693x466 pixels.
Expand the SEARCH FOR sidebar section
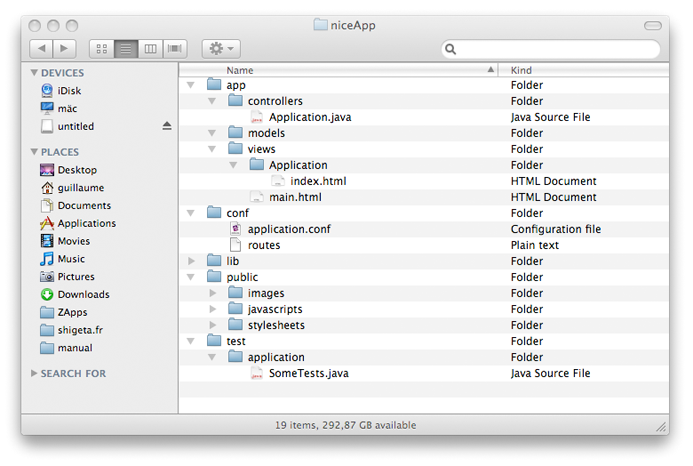[35, 373]
